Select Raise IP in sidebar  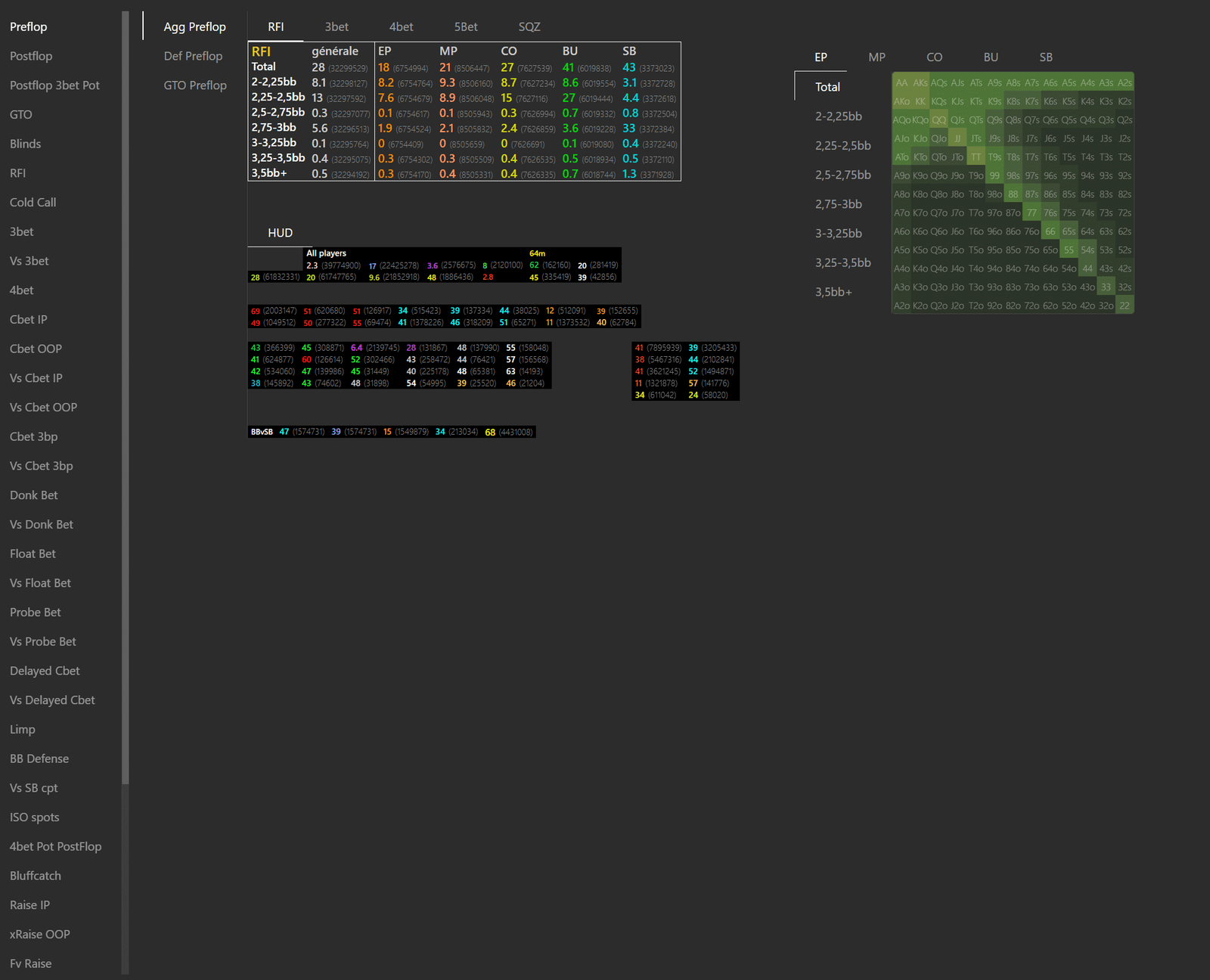point(30,906)
